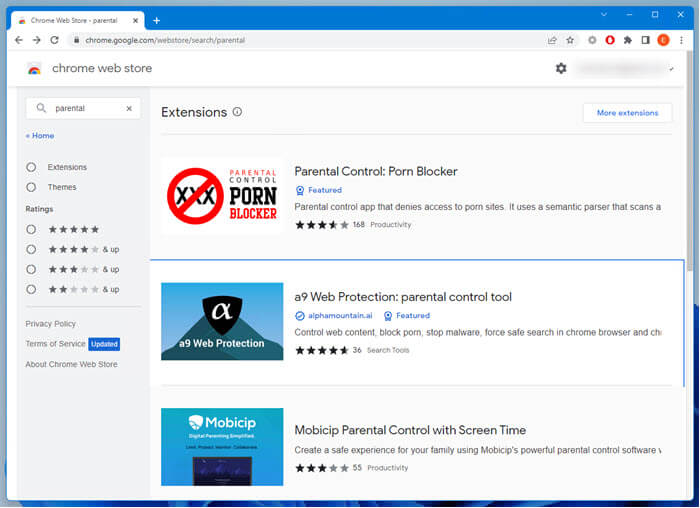Screen dimensions: 700x508
Task: Go forward with the browser forward arrow
Action: (x=37, y=40)
